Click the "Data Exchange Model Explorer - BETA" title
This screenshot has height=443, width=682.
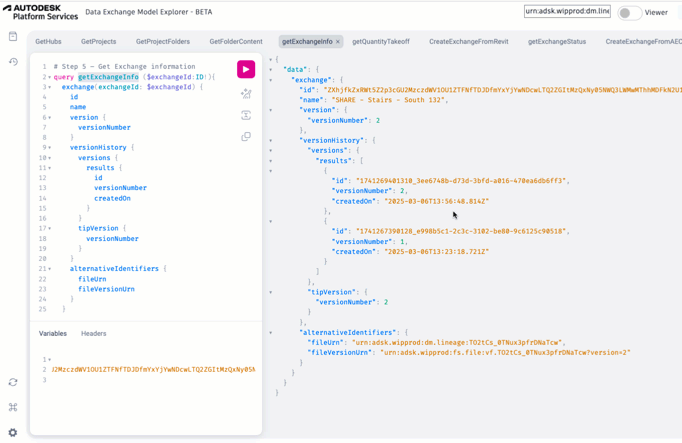149,12
